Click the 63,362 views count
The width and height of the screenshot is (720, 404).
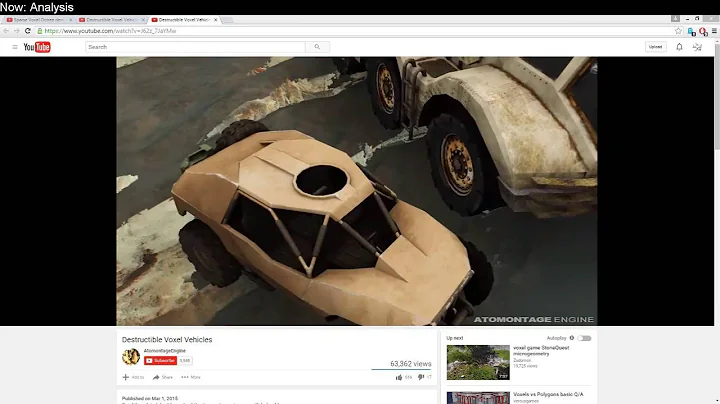tap(411, 364)
